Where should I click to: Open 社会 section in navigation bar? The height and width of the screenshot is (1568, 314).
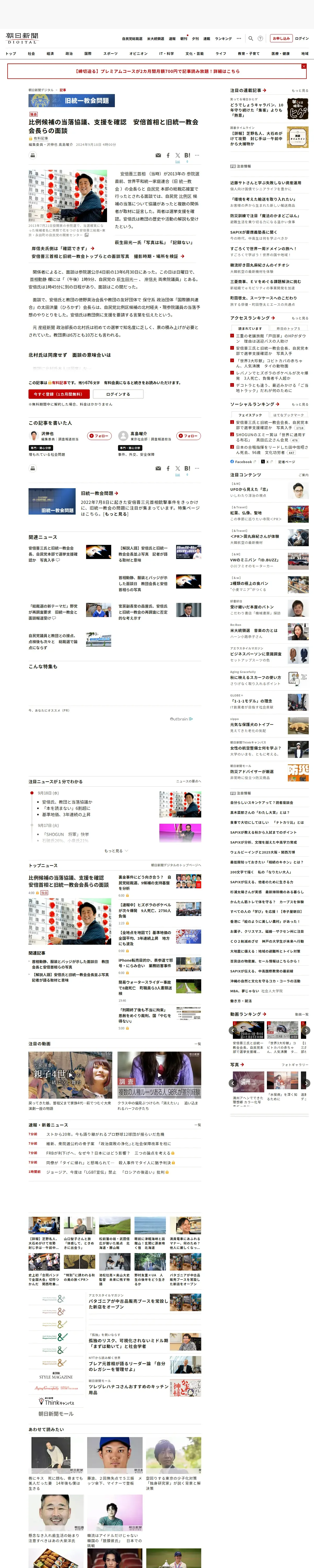click(x=31, y=54)
